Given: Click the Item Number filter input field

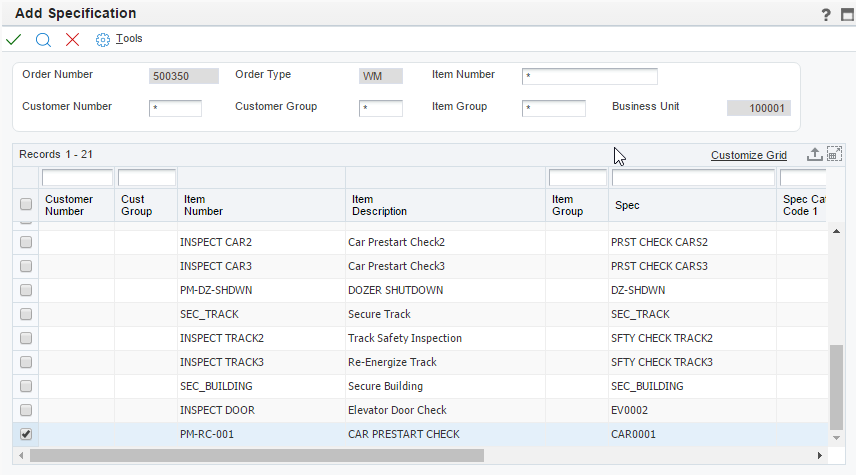Looking at the screenshot, I should click(589, 77).
